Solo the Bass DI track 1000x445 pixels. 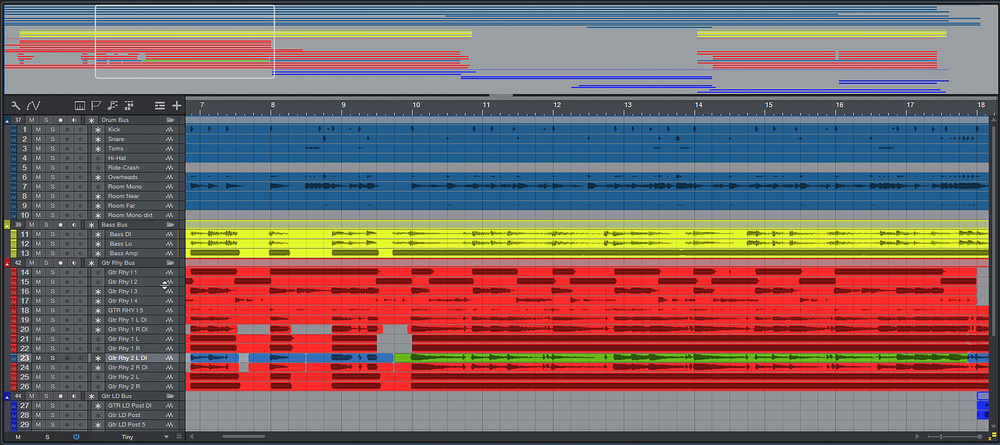(x=48, y=234)
